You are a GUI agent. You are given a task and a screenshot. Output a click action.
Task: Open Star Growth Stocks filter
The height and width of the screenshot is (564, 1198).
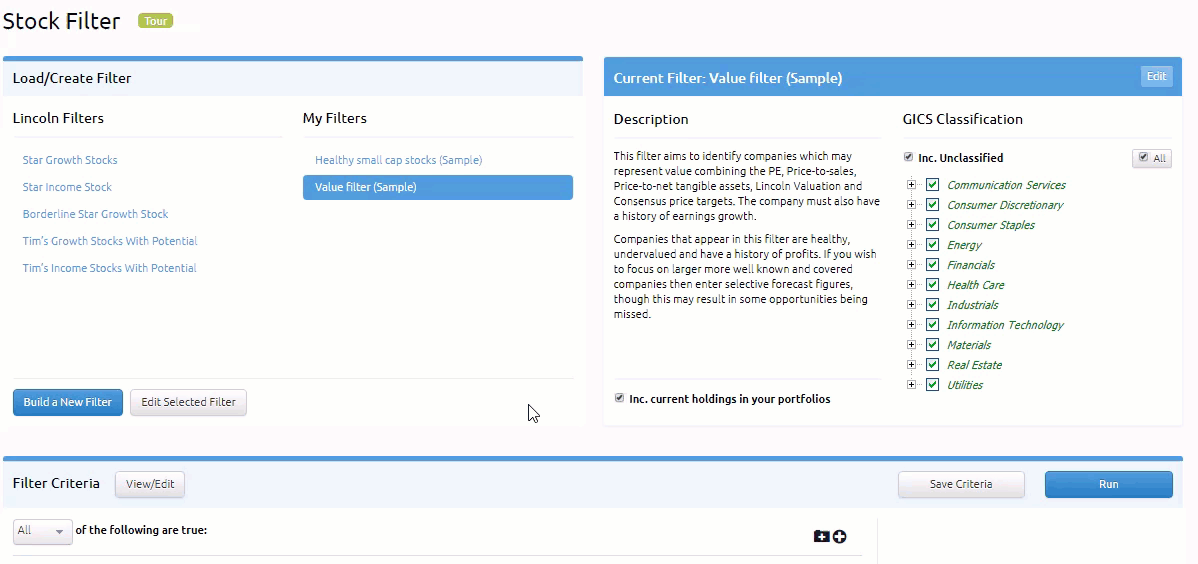(70, 160)
